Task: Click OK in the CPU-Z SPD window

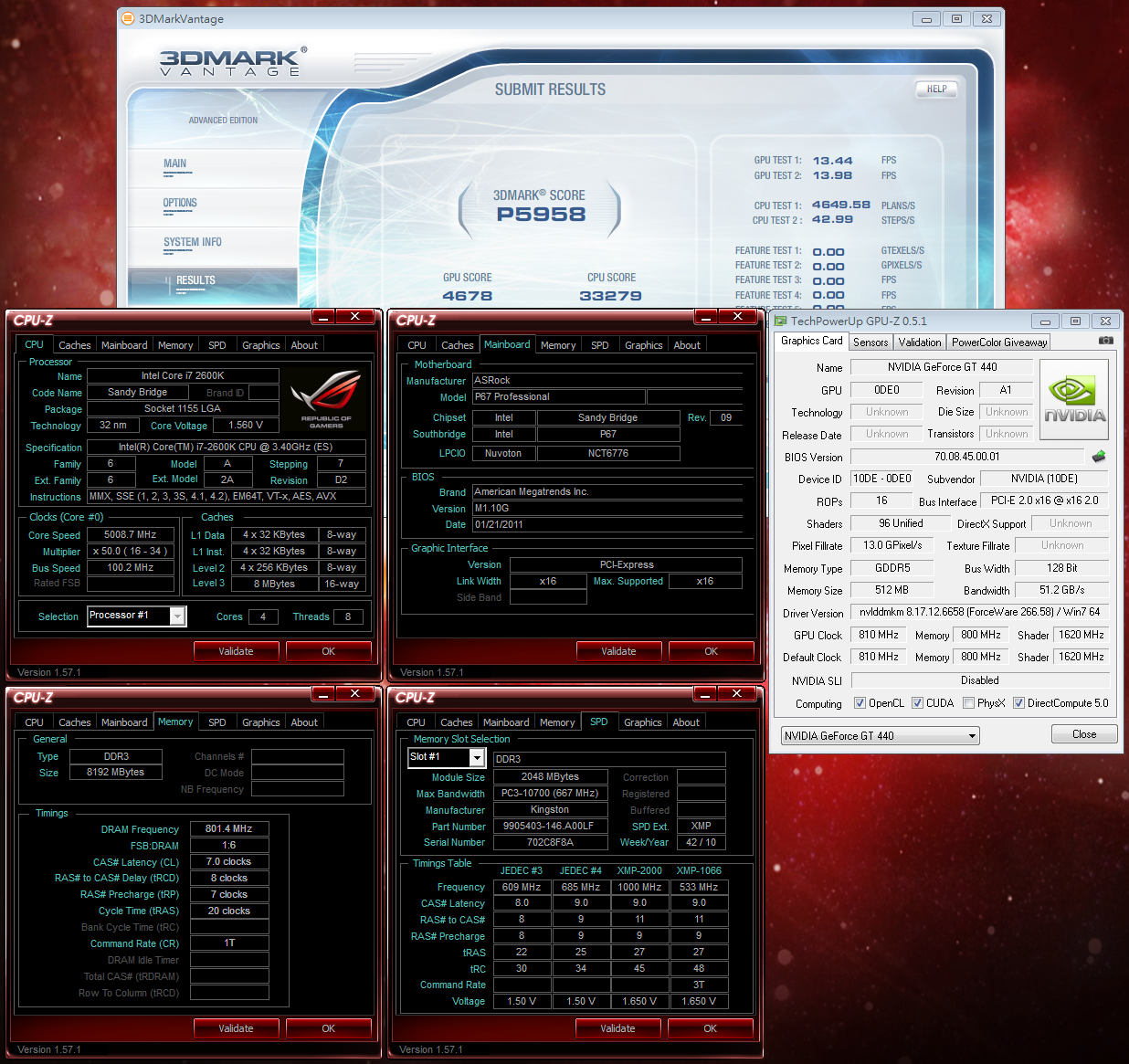Action: pos(711,1028)
